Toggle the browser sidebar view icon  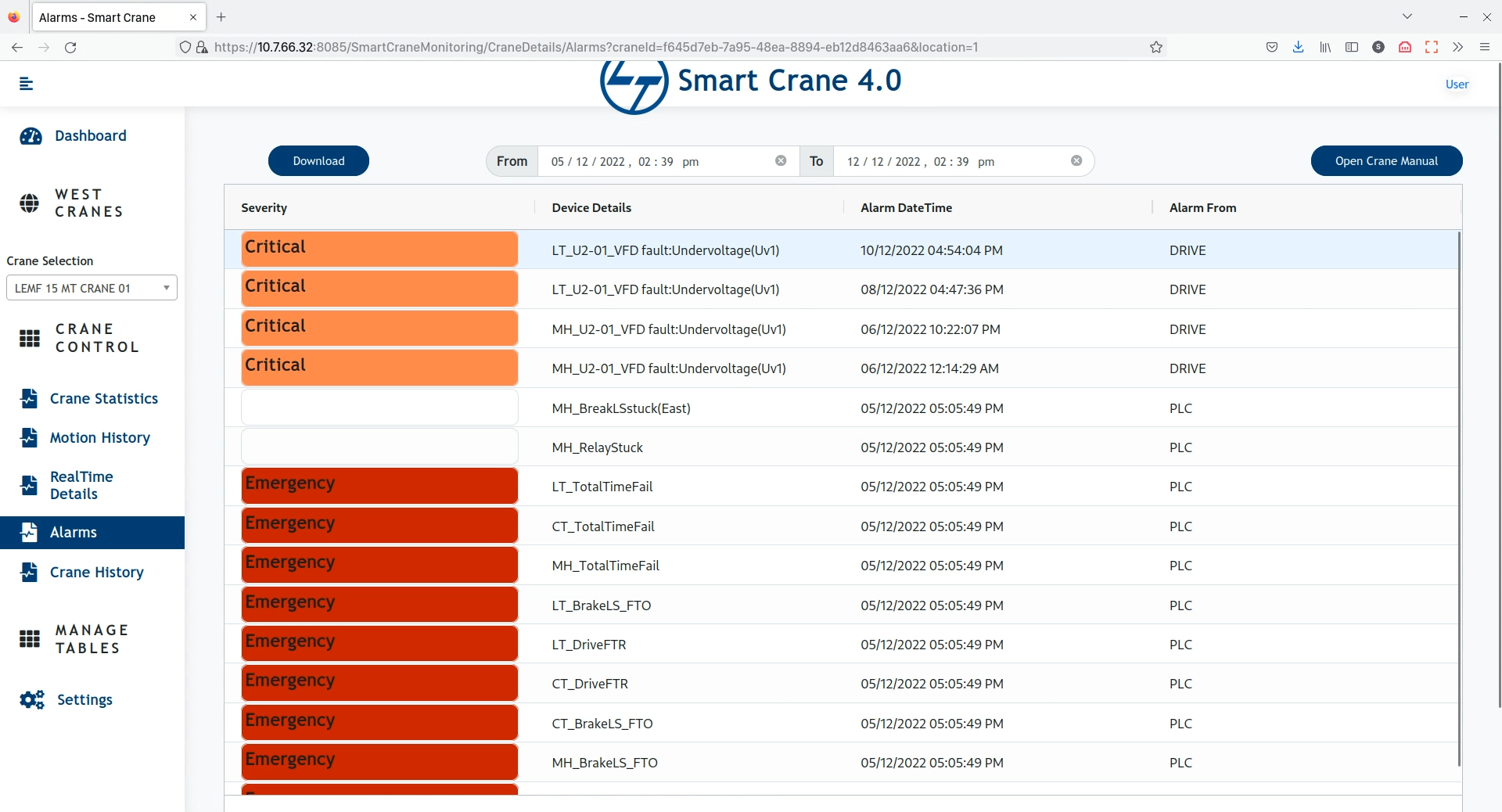(1352, 47)
